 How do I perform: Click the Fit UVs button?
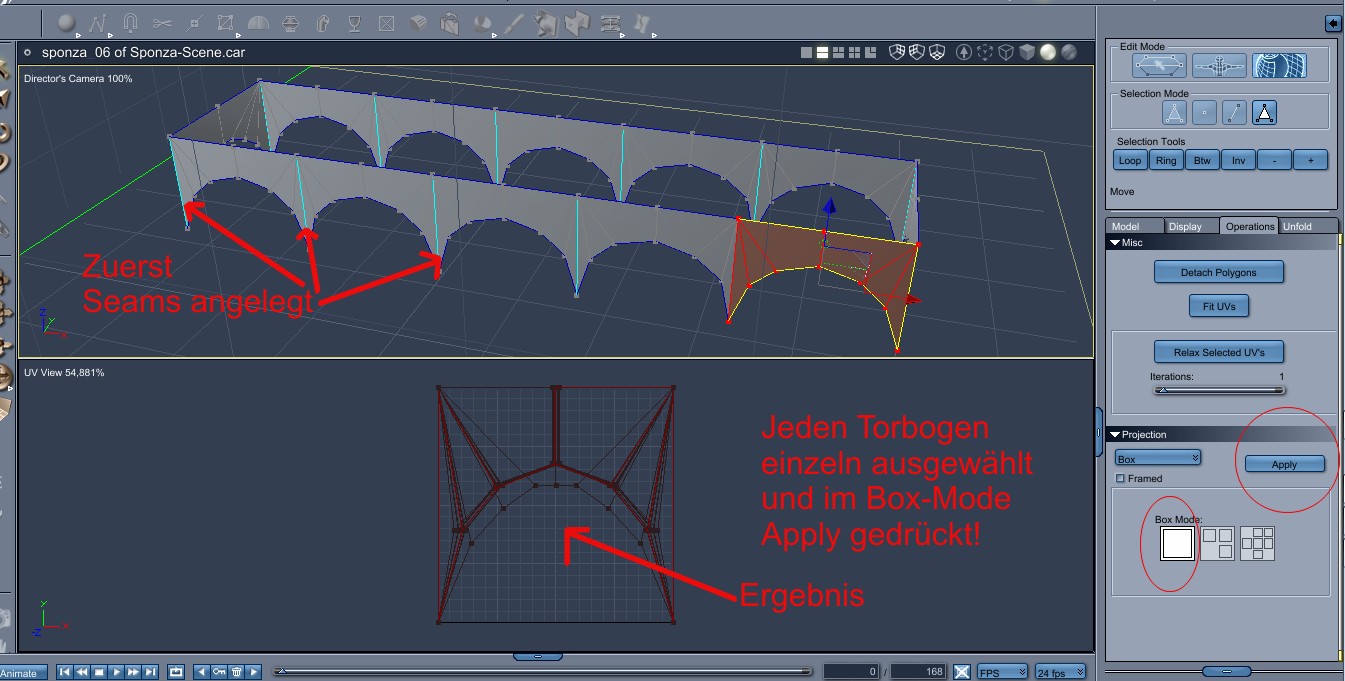(x=1219, y=306)
